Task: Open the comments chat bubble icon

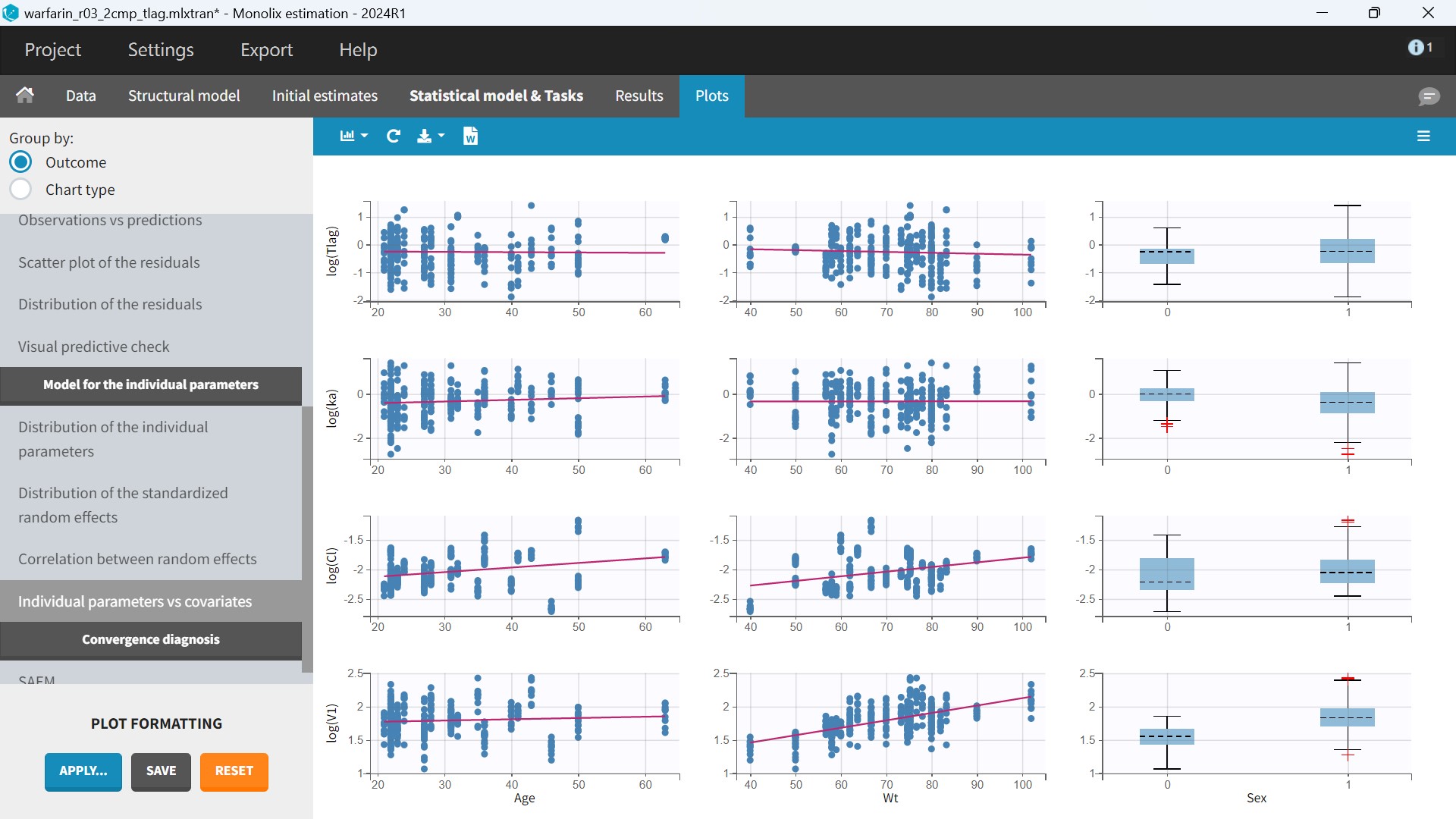Action: [x=1429, y=96]
